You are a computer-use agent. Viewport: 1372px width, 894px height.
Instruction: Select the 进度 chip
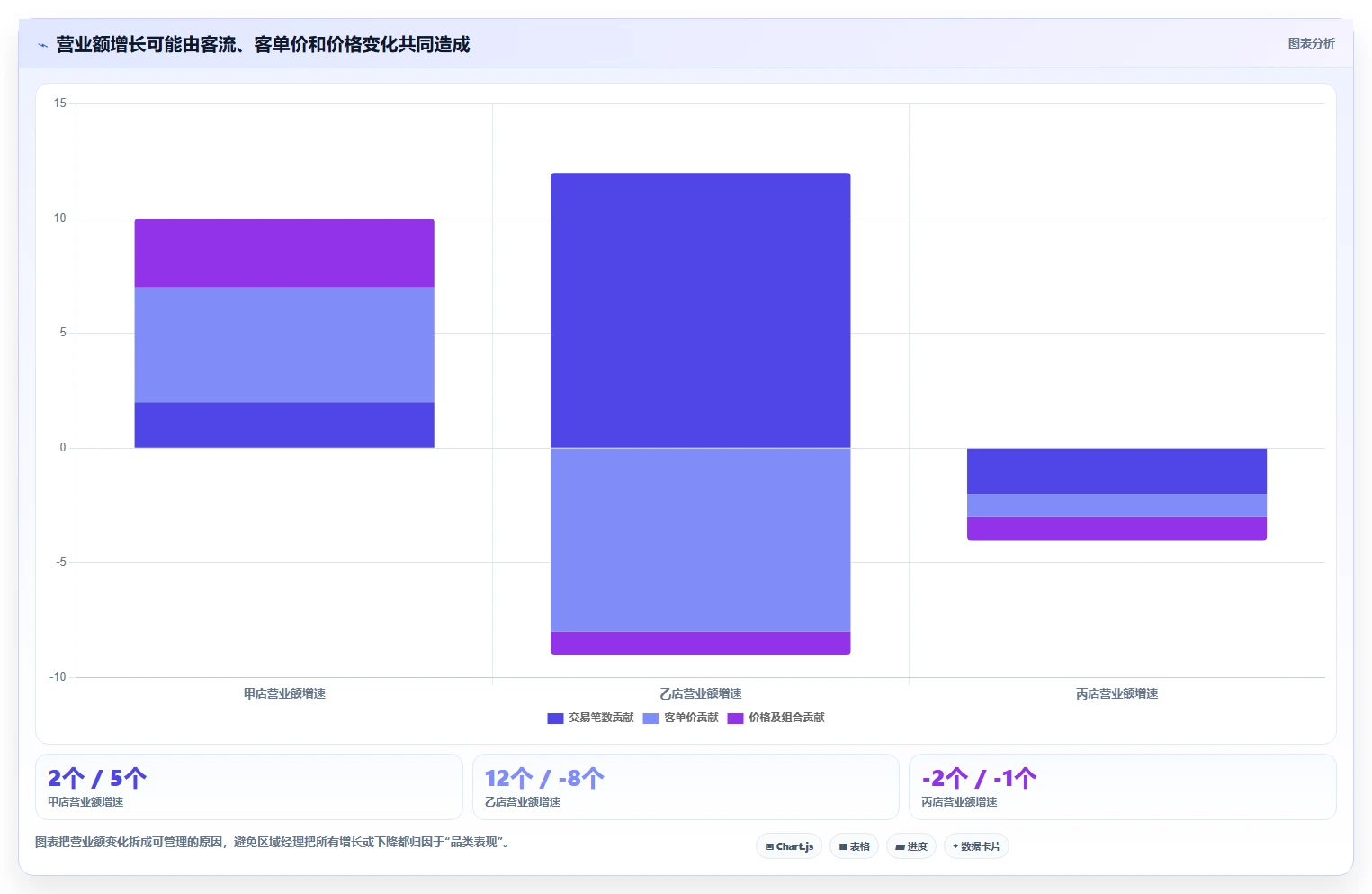(x=911, y=846)
